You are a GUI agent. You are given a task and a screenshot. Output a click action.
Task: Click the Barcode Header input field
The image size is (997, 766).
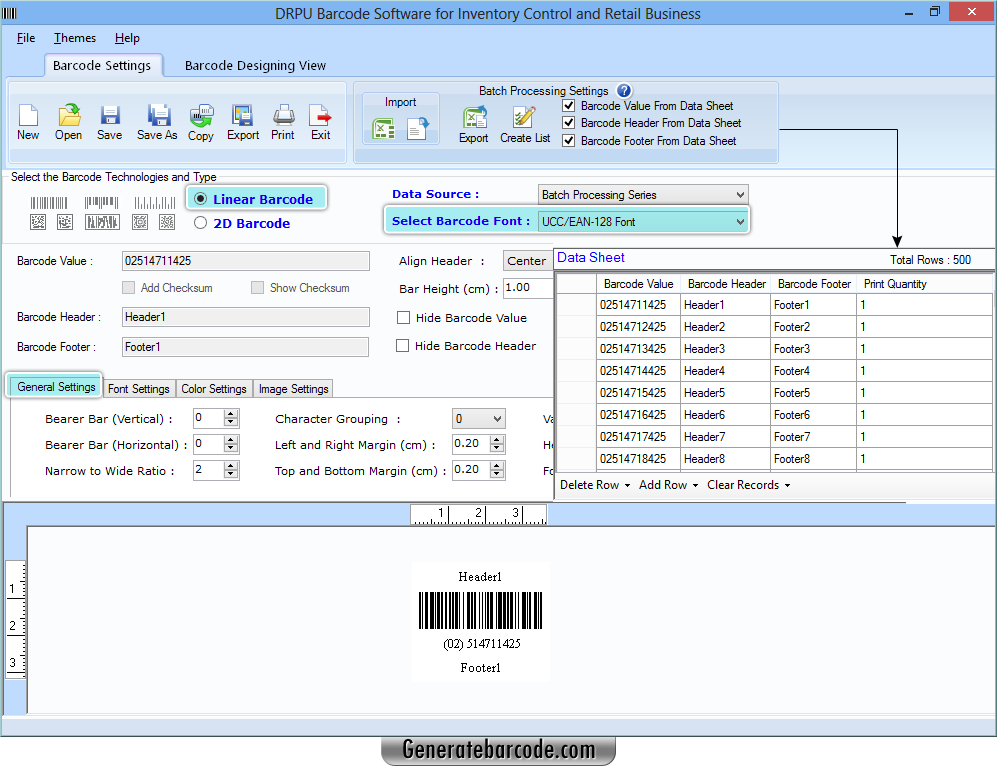(x=245, y=317)
